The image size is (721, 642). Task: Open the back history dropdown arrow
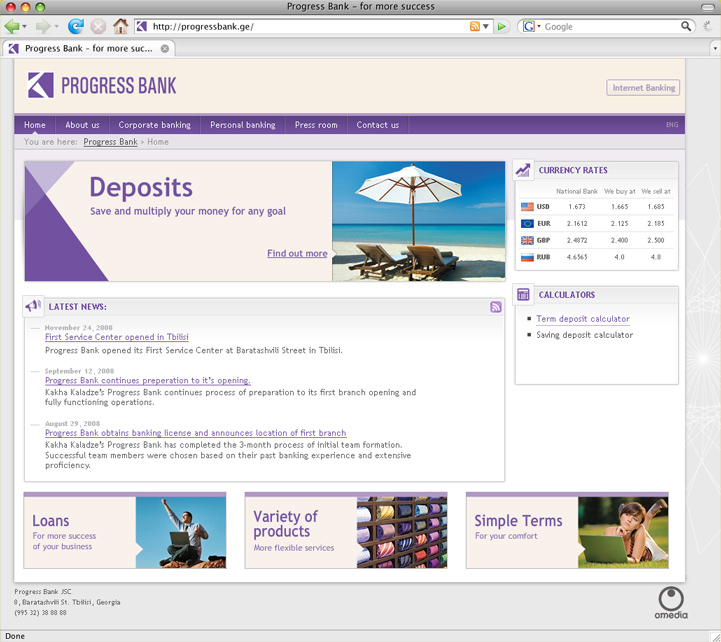pyautogui.click(x=24, y=27)
